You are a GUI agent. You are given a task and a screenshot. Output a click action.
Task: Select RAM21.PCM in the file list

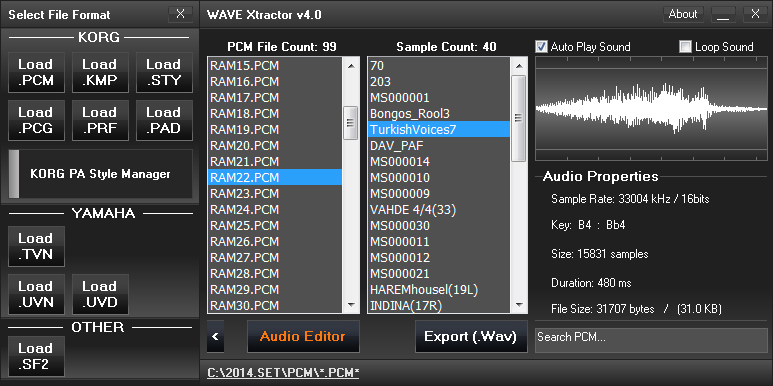(x=275, y=162)
